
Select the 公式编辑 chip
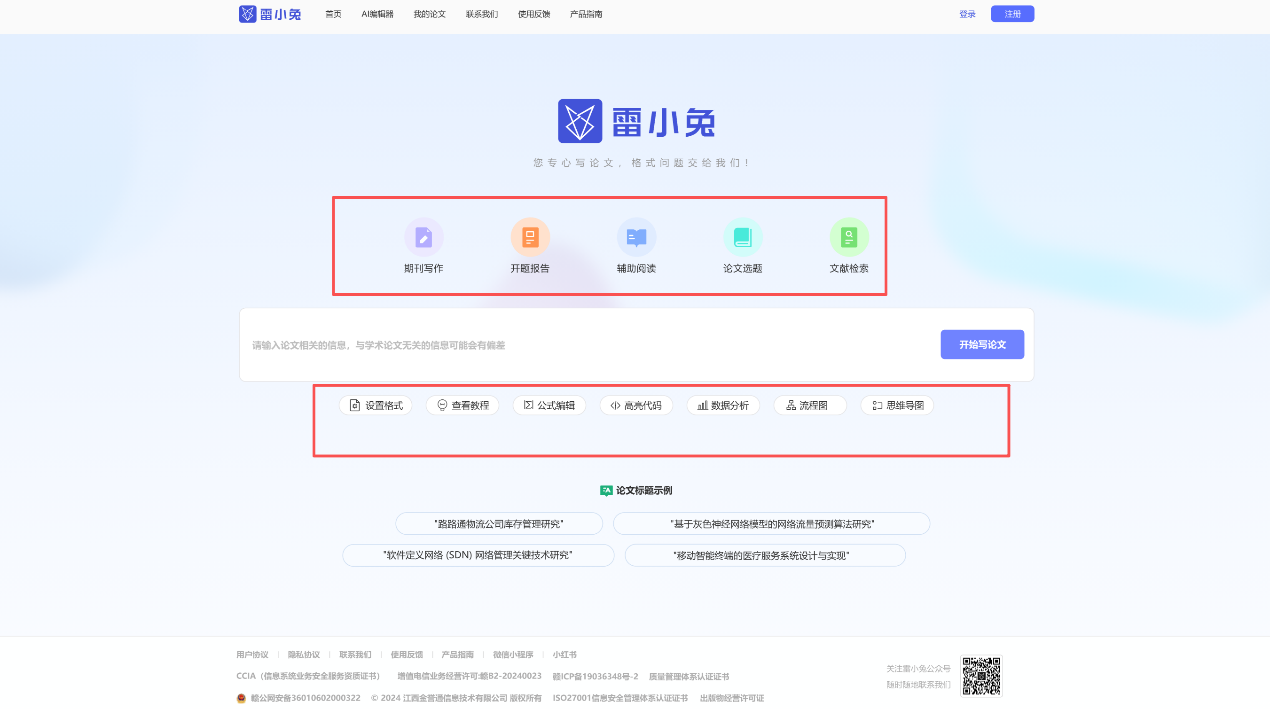[x=550, y=405]
